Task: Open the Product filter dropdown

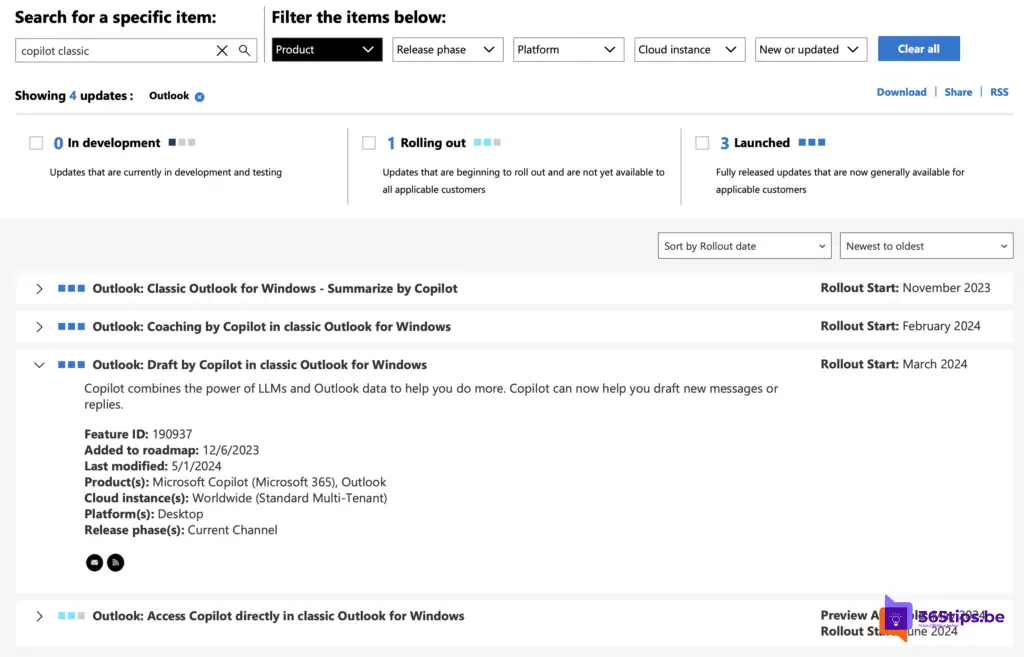Action: 327,50
